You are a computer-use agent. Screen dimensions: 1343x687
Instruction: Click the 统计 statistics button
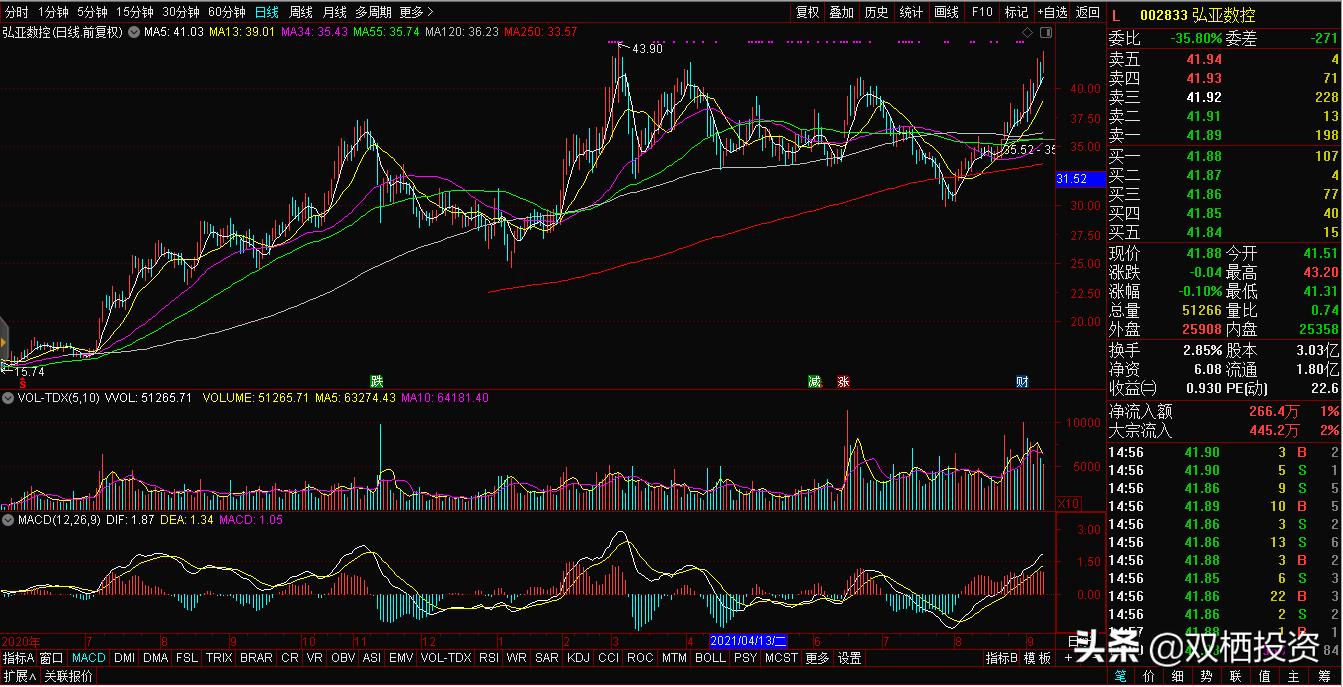[911, 12]
